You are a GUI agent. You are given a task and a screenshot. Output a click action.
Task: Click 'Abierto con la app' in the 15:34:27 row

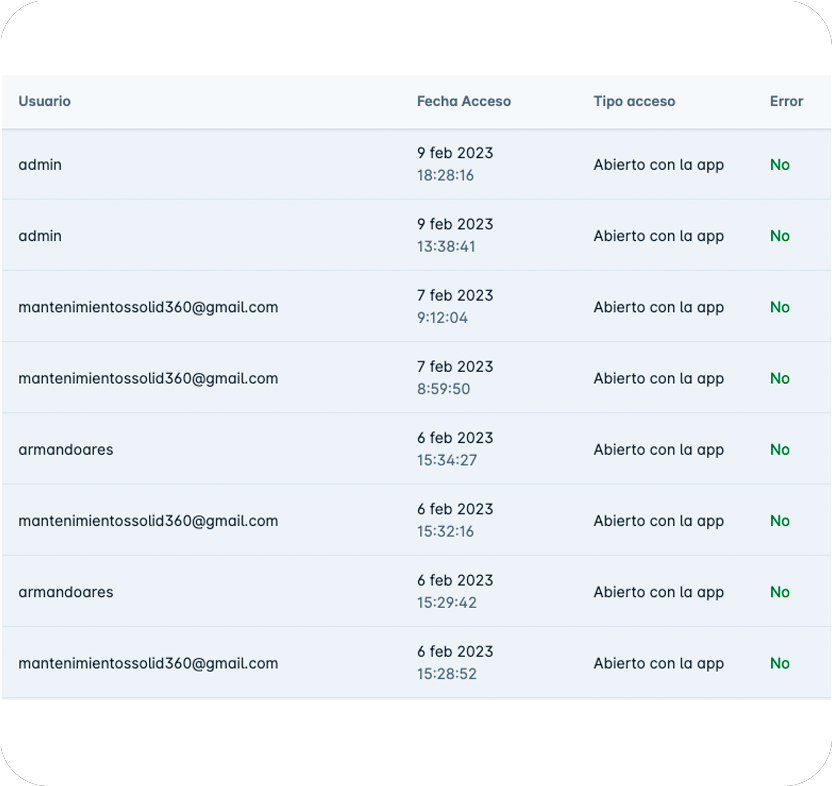tap(658, 450)
